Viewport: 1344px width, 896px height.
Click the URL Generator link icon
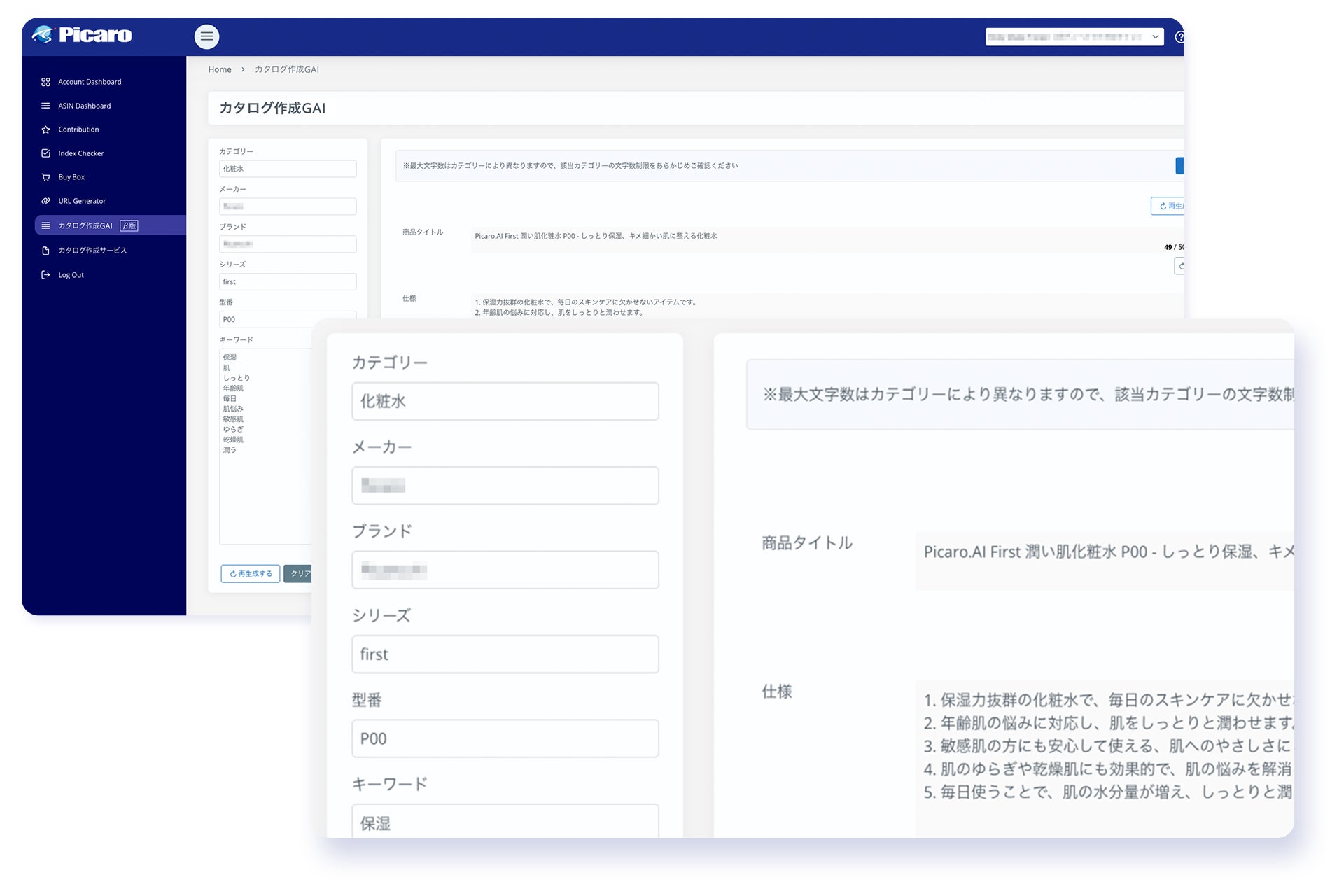click(45, 201)
